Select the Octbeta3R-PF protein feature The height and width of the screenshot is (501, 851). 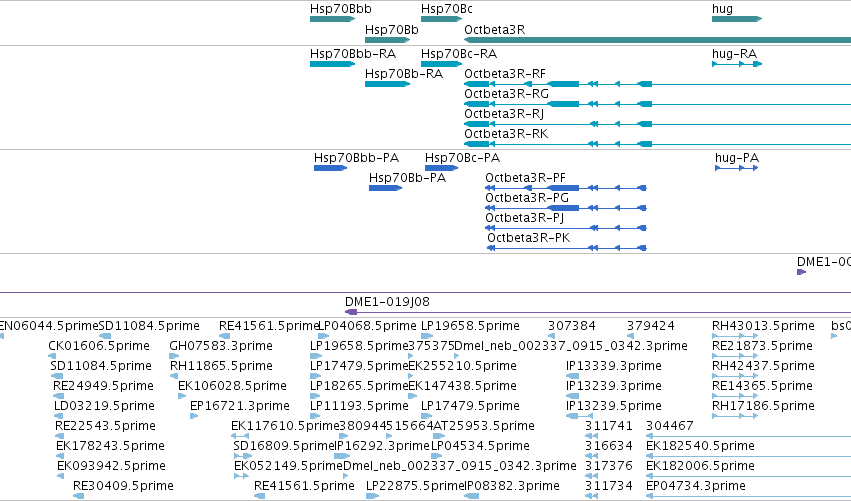tap(567, 188)
